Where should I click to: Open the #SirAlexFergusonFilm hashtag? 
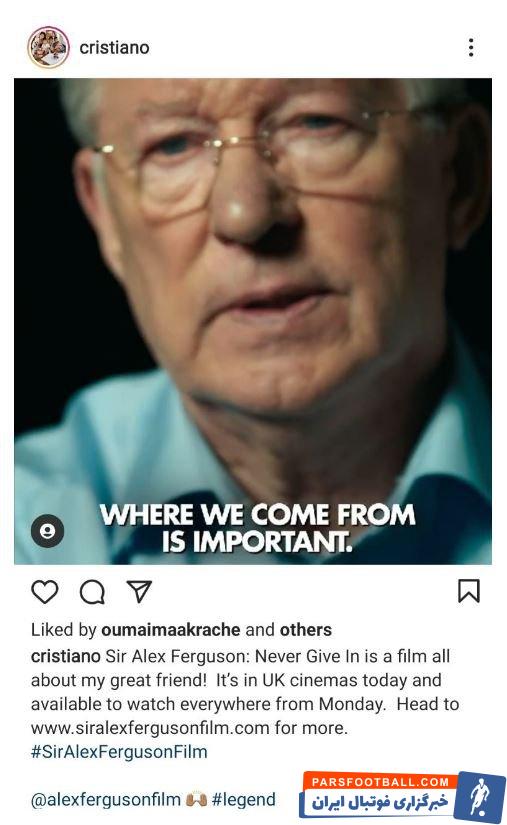(x=119, y=751)
